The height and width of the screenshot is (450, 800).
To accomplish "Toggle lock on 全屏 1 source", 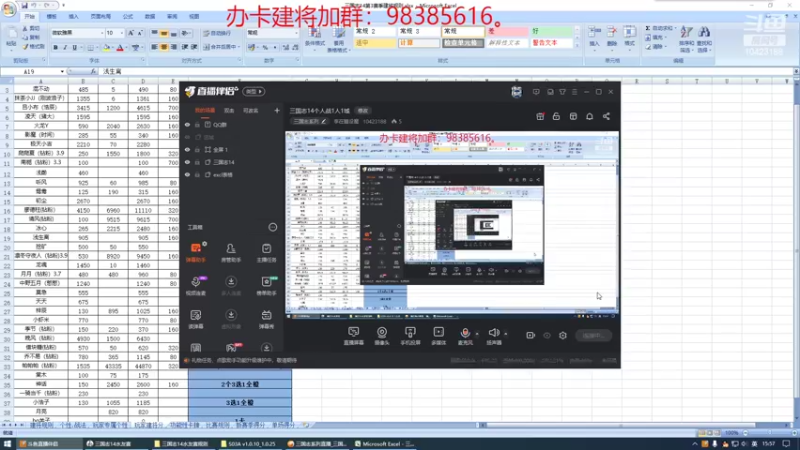I will point(197,149).
